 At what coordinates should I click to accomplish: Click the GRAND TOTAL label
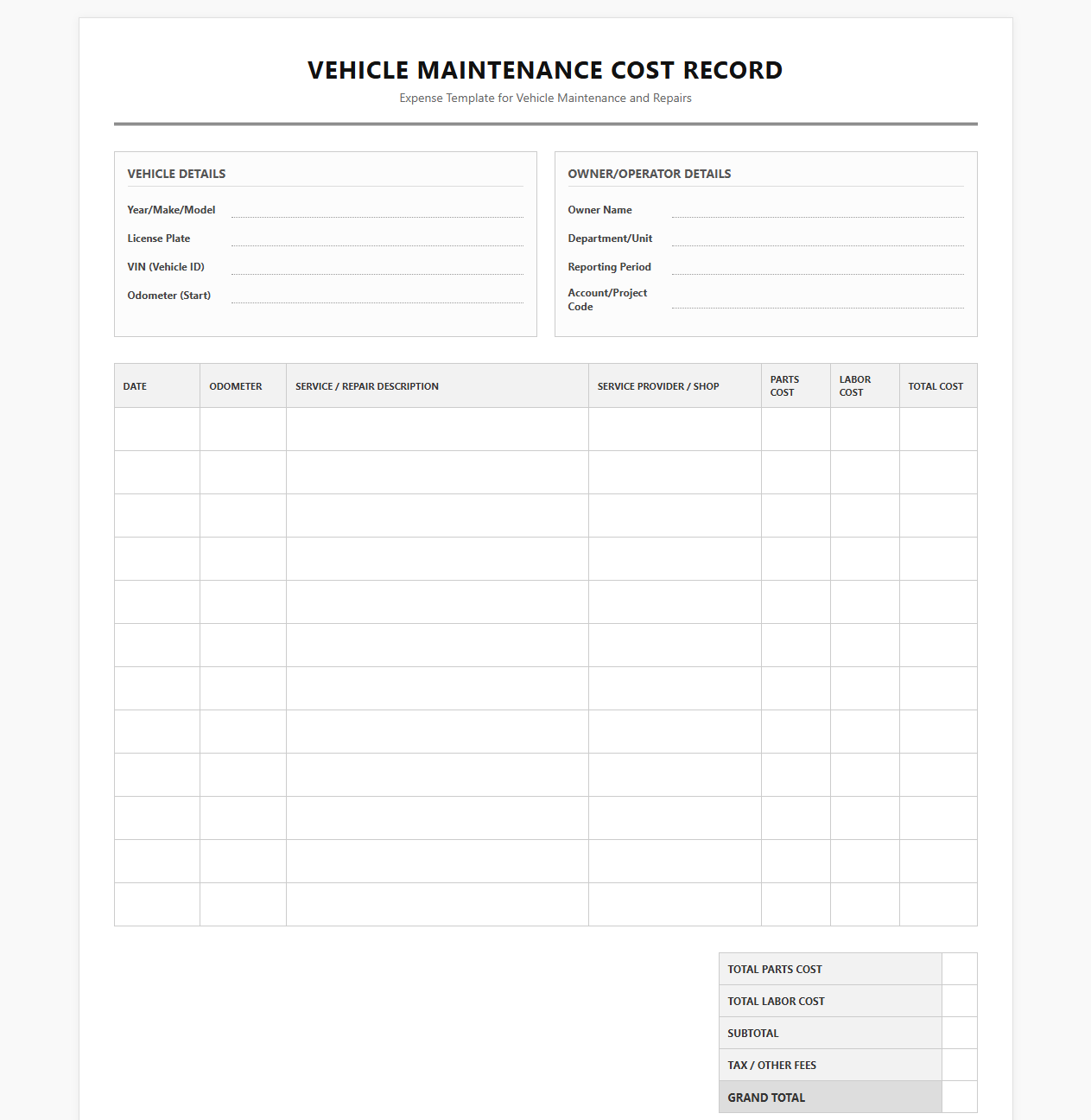pyautogui.click(x=766, y=1098)
